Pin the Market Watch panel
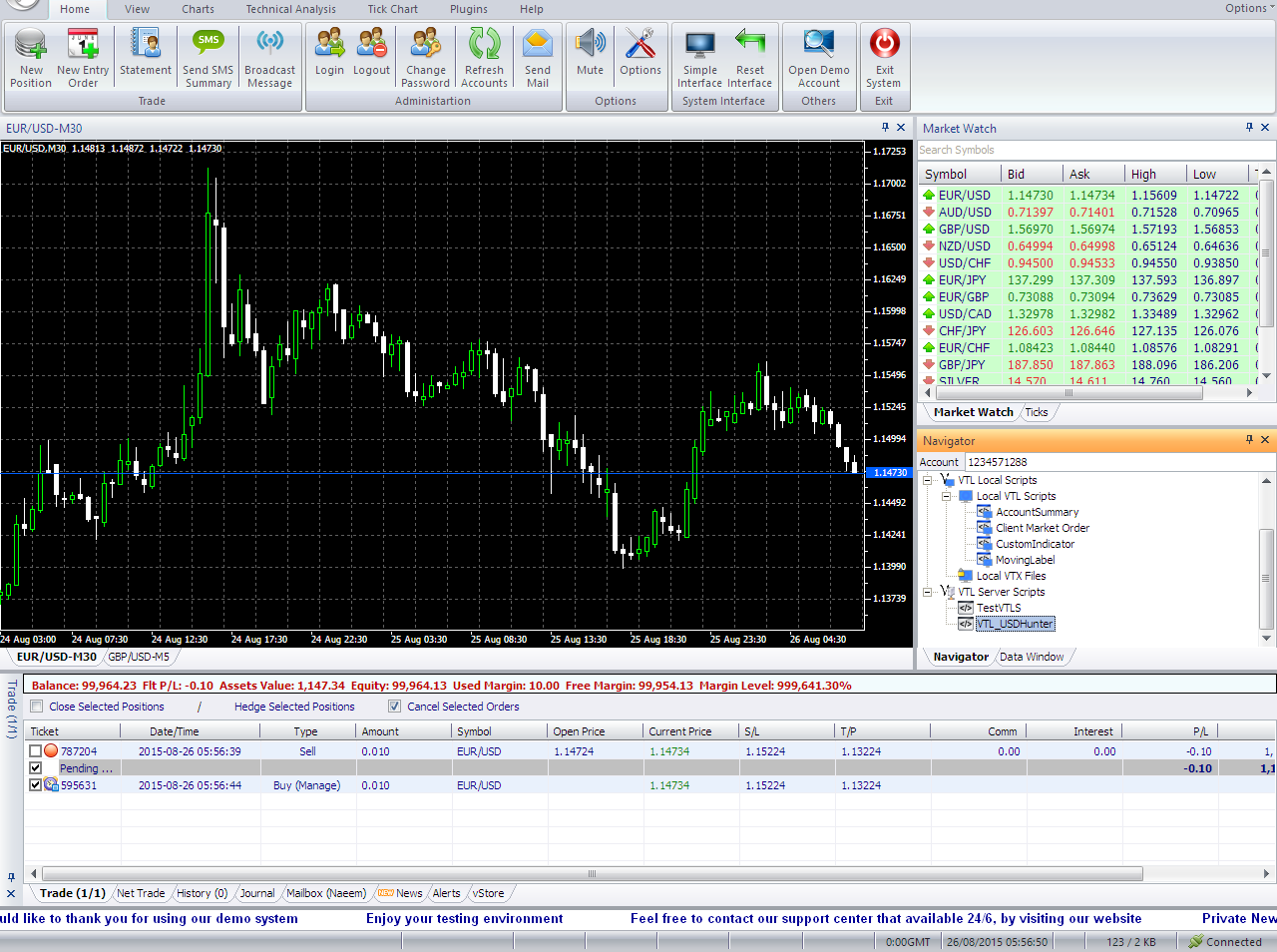The width and height of the screenshot is (1277, 952). coord(1249,128)
